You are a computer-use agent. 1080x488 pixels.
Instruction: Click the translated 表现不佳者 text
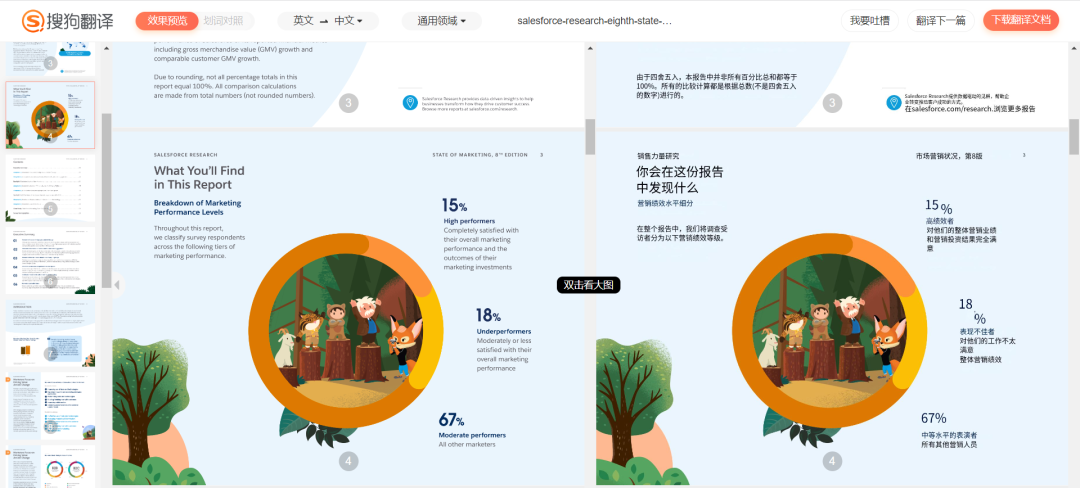coord(977,331)
